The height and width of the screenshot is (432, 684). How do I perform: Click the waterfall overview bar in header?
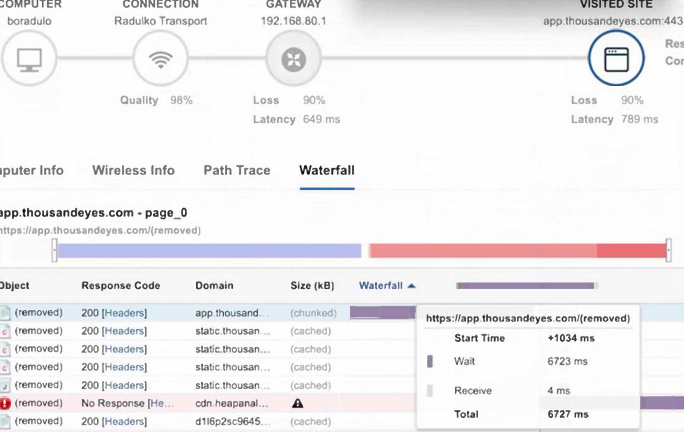click(526, 286)
